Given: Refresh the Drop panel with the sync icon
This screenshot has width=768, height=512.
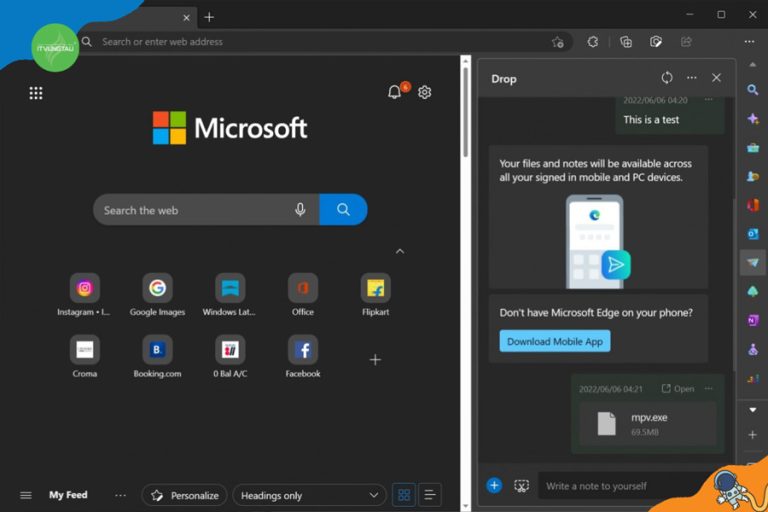Looking at the screenshot, I should tap(667, 77).
